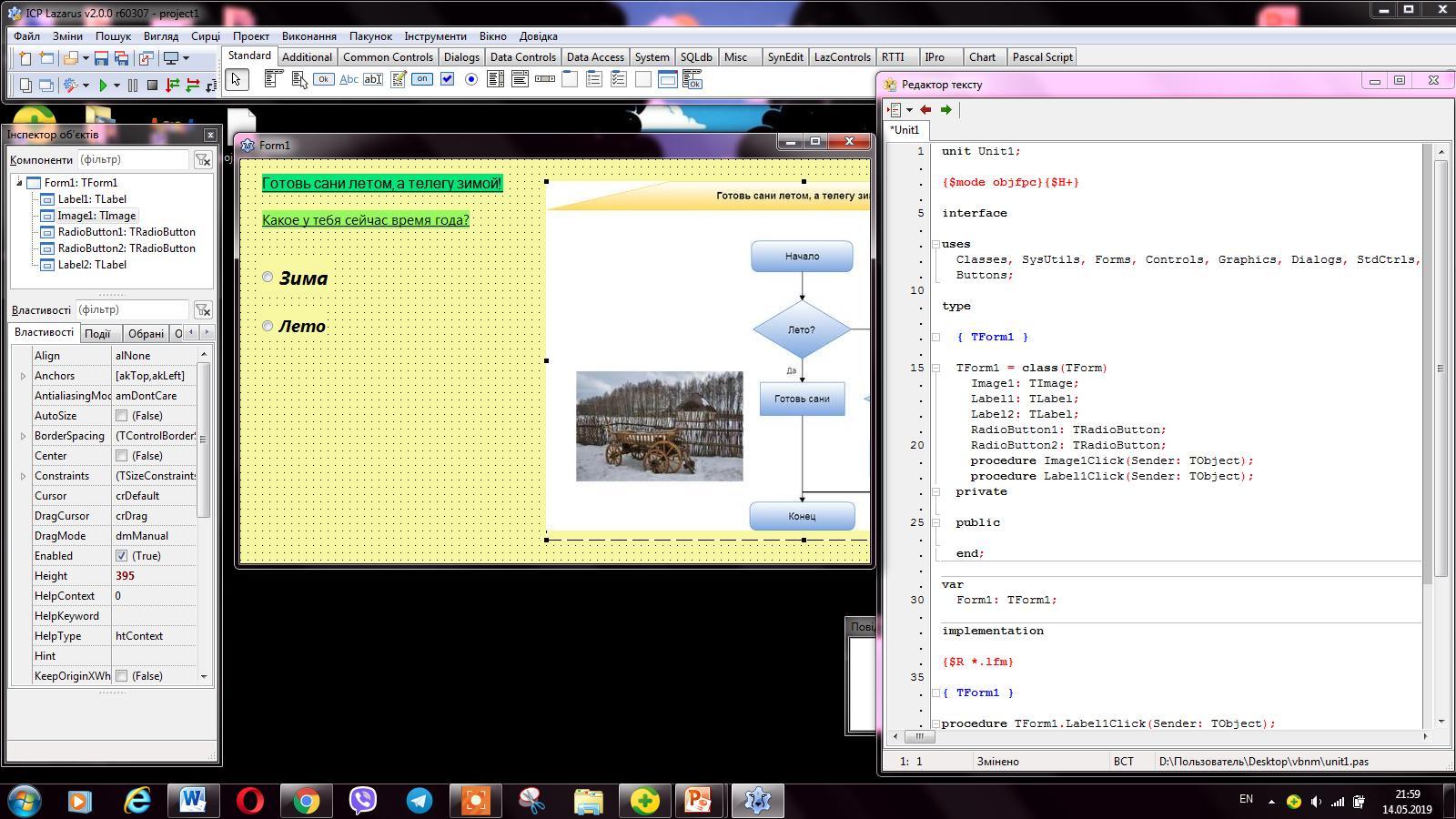This screenshot has width=1456, height=819.
Task: Click the green Run arrow in toolbar
Action: 103,86
